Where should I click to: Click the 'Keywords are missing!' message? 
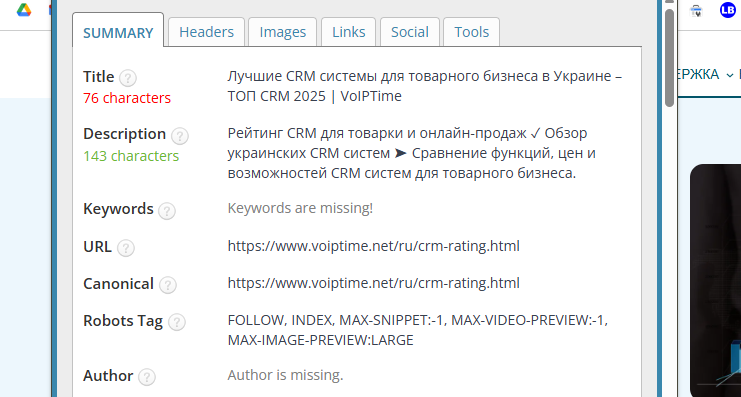(300, 208)
